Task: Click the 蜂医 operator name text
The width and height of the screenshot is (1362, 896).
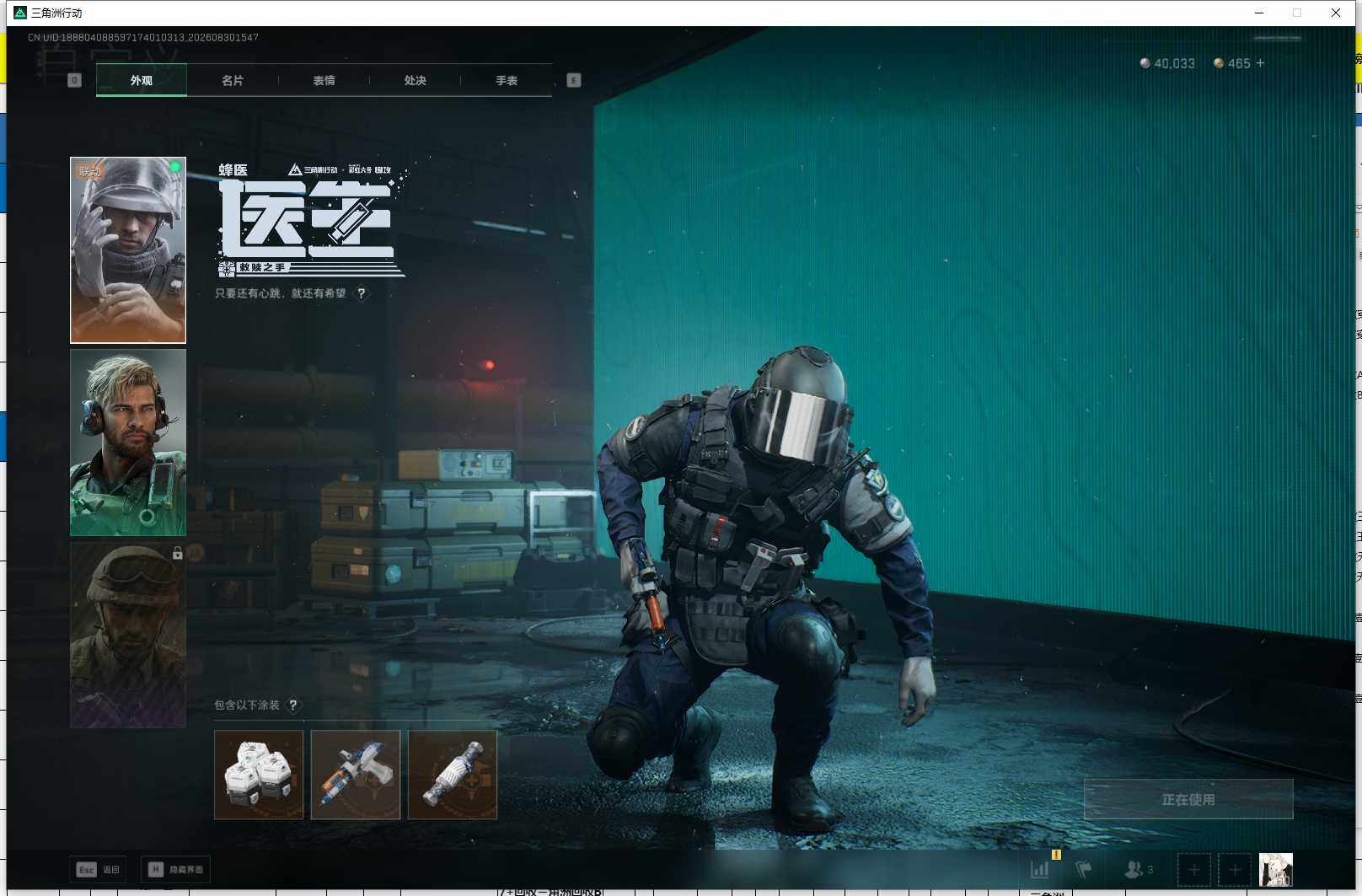Action: click(x=233, y=170)
